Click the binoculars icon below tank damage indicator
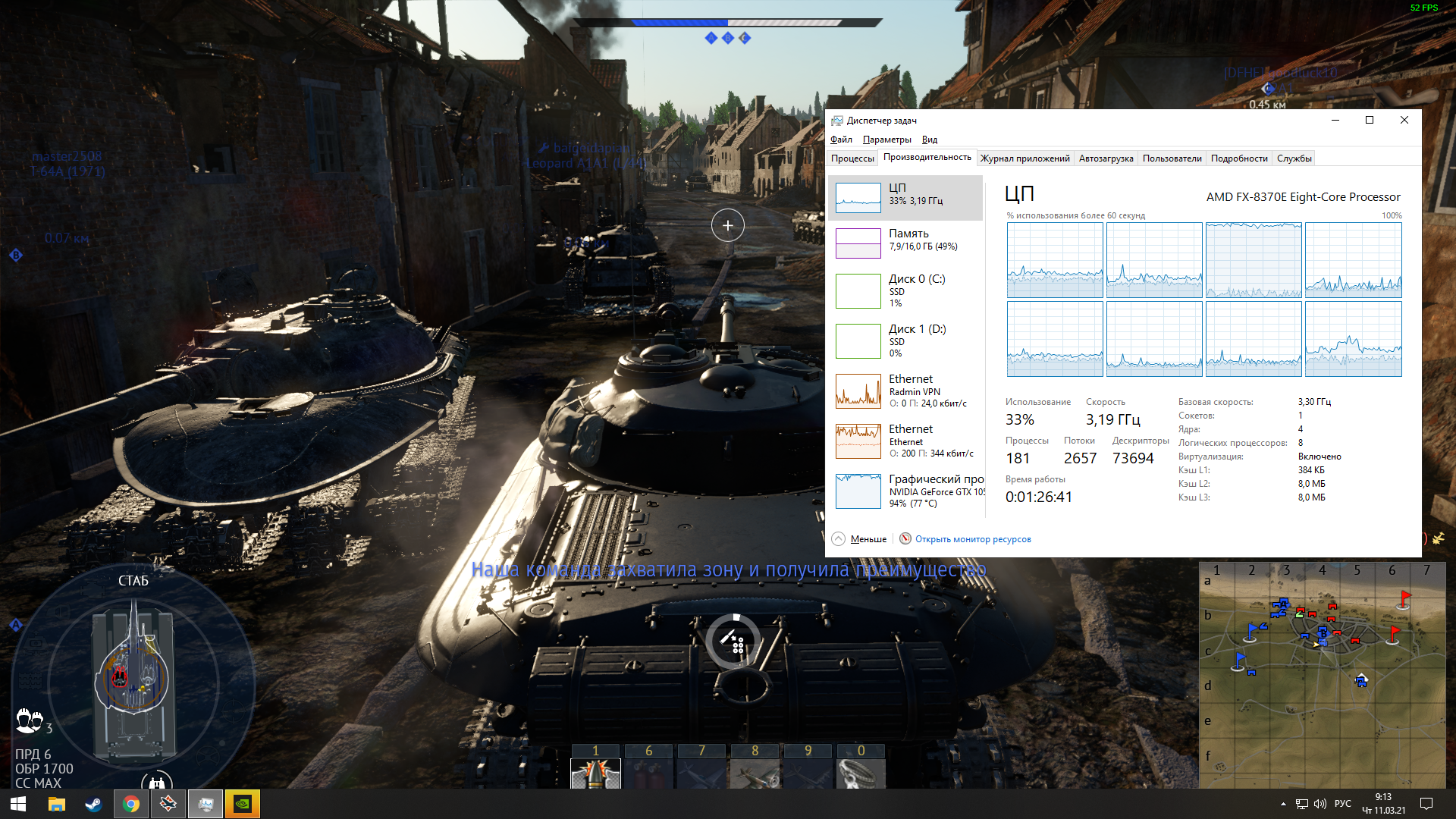 click(157, 782)
